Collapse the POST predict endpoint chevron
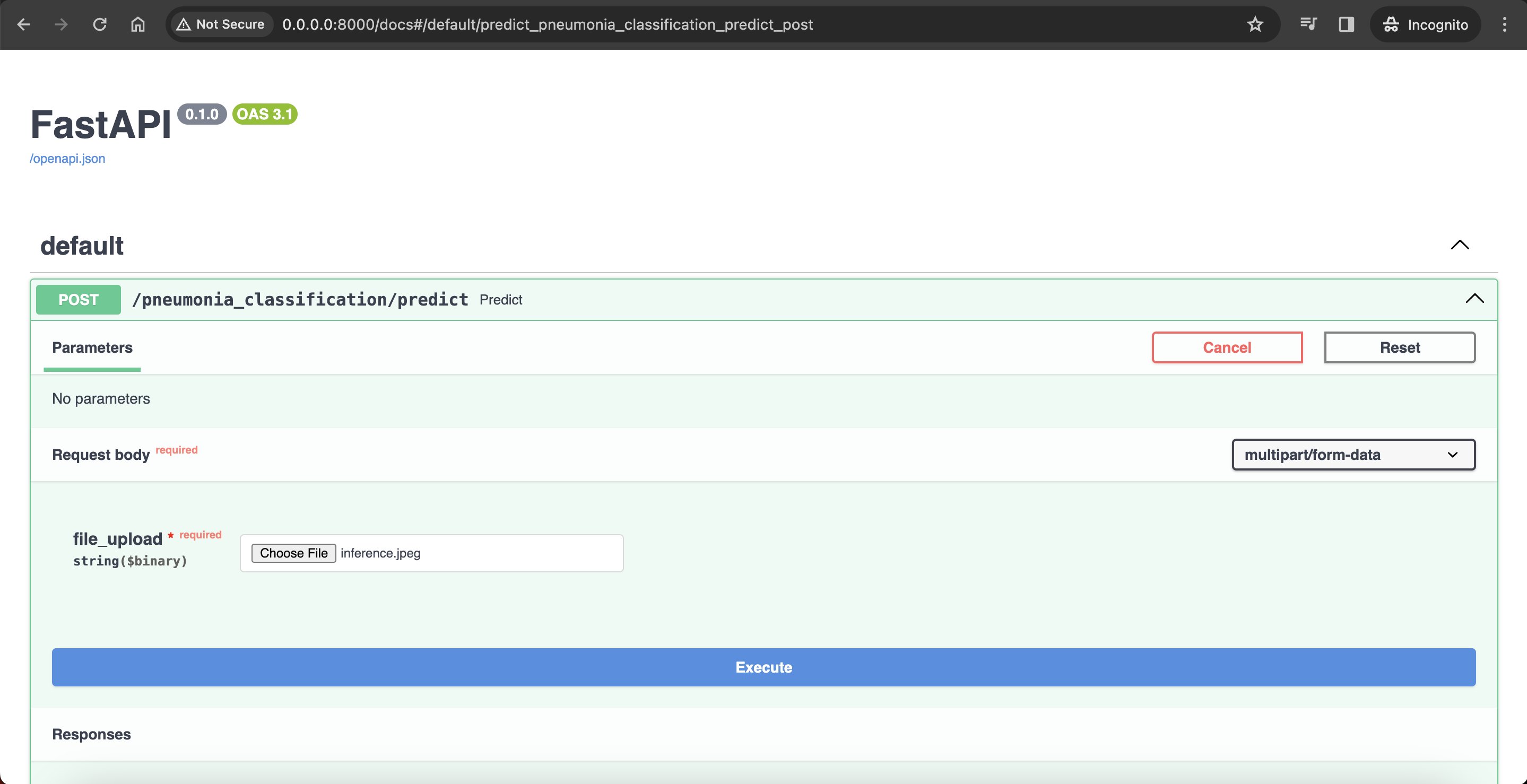 (1474, 299)
